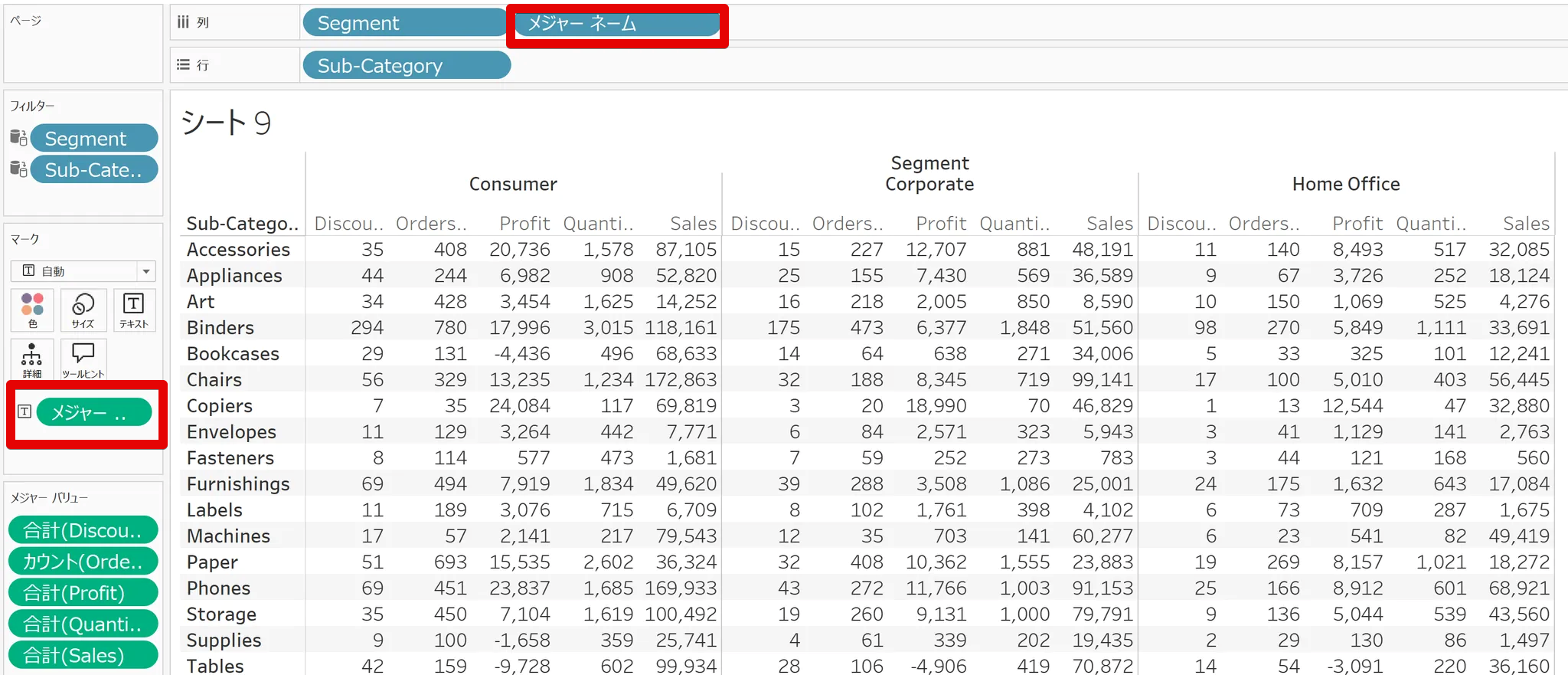Select the メジャー ネーム pill on columns
Viewport: 1568px width, 675px height.
click(617, 23)
